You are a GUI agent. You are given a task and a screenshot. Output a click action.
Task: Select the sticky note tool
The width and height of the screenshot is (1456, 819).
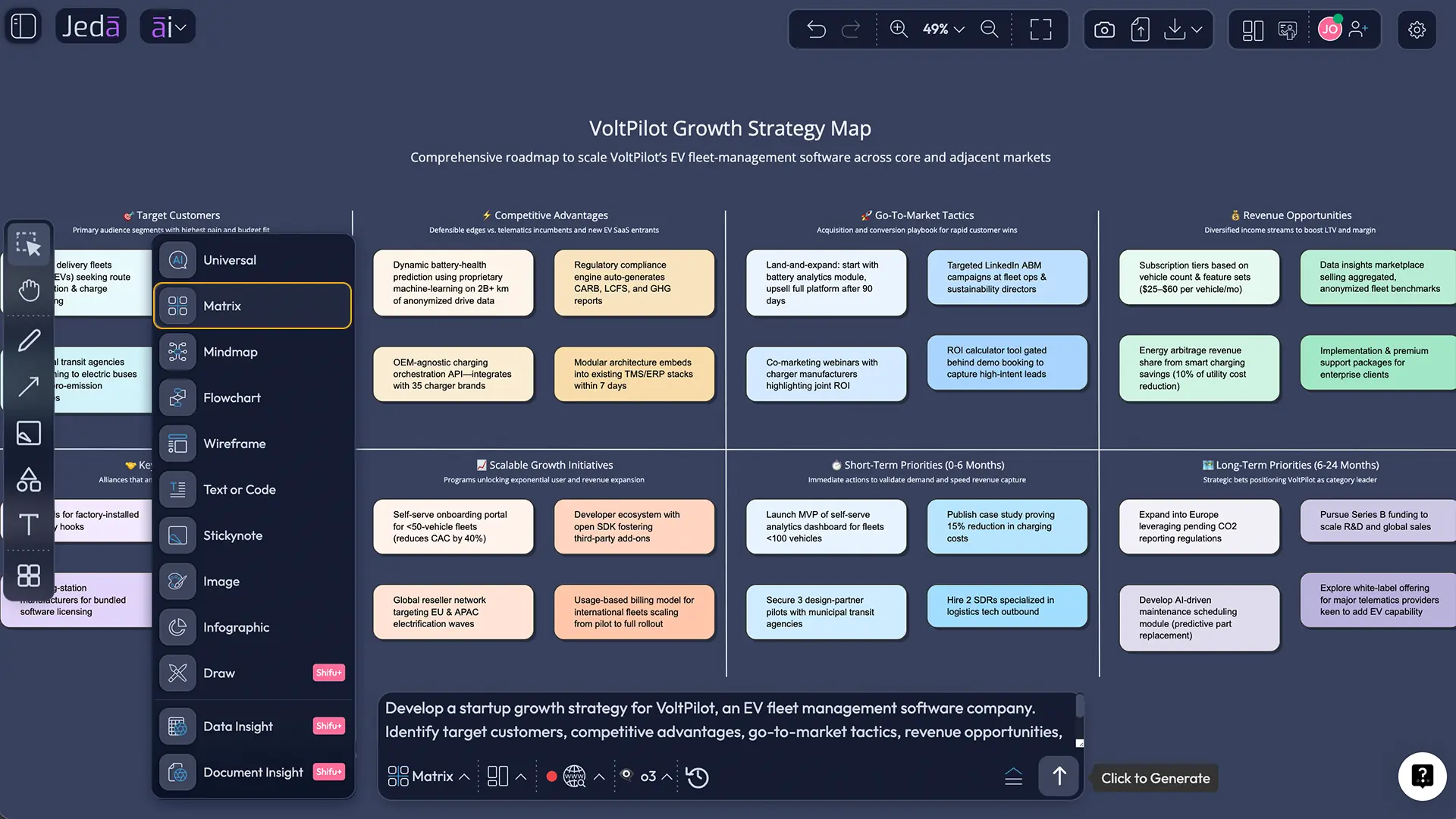(x=29, y=433)
